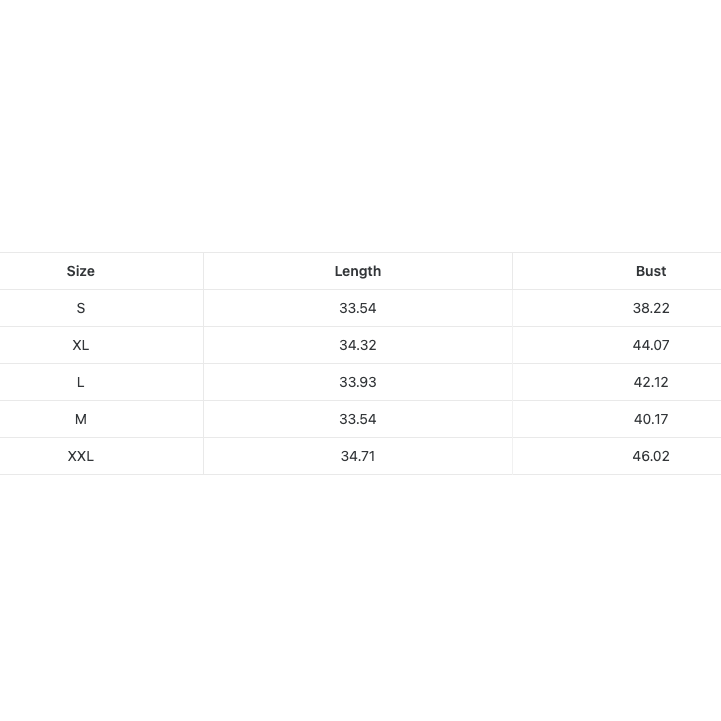This screenshot has height=721, width=721.
Task: Click the L bust value 42.12
Action: point(651,382)
